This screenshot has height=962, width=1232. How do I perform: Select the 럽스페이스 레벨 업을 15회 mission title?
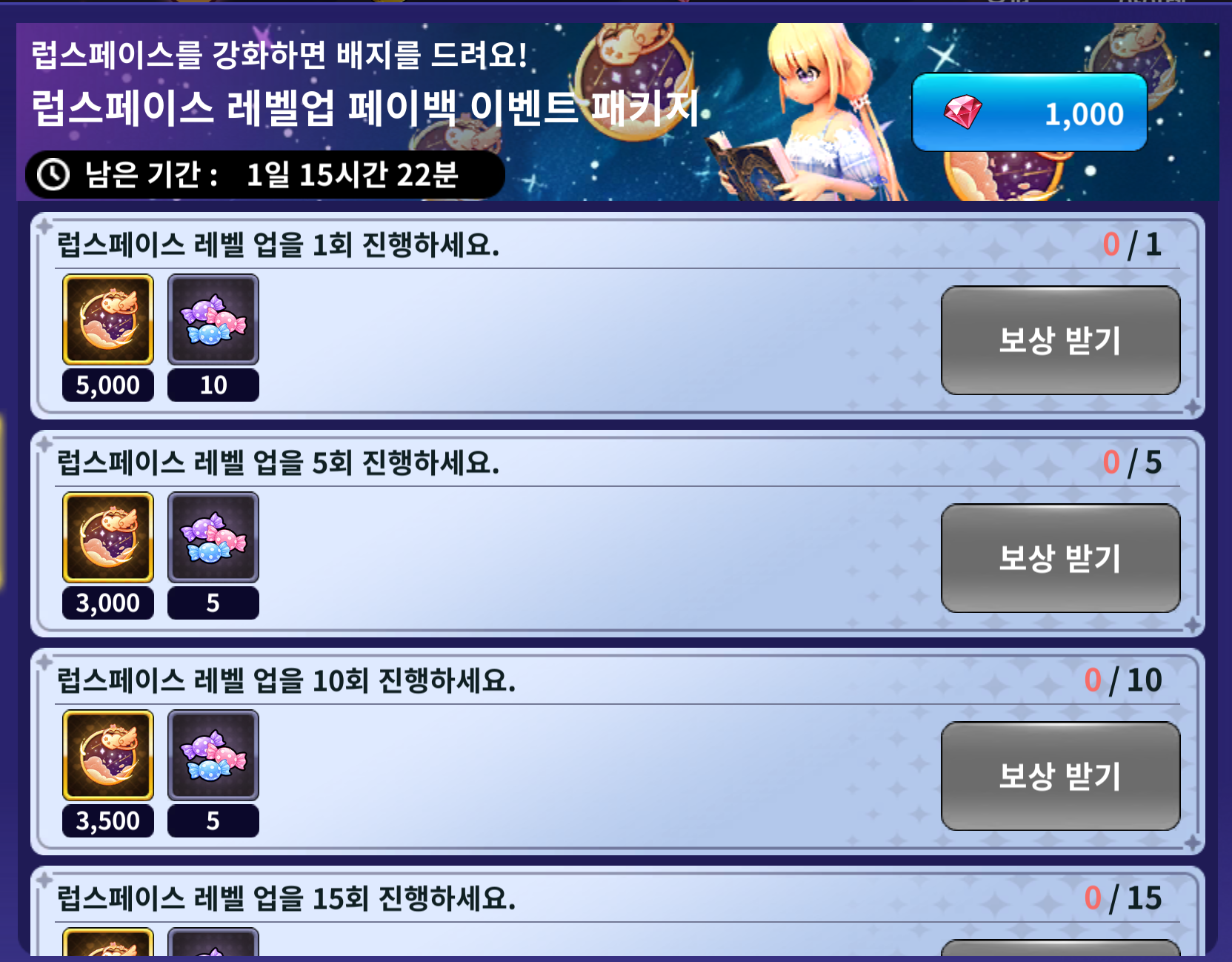click(286, 898)
